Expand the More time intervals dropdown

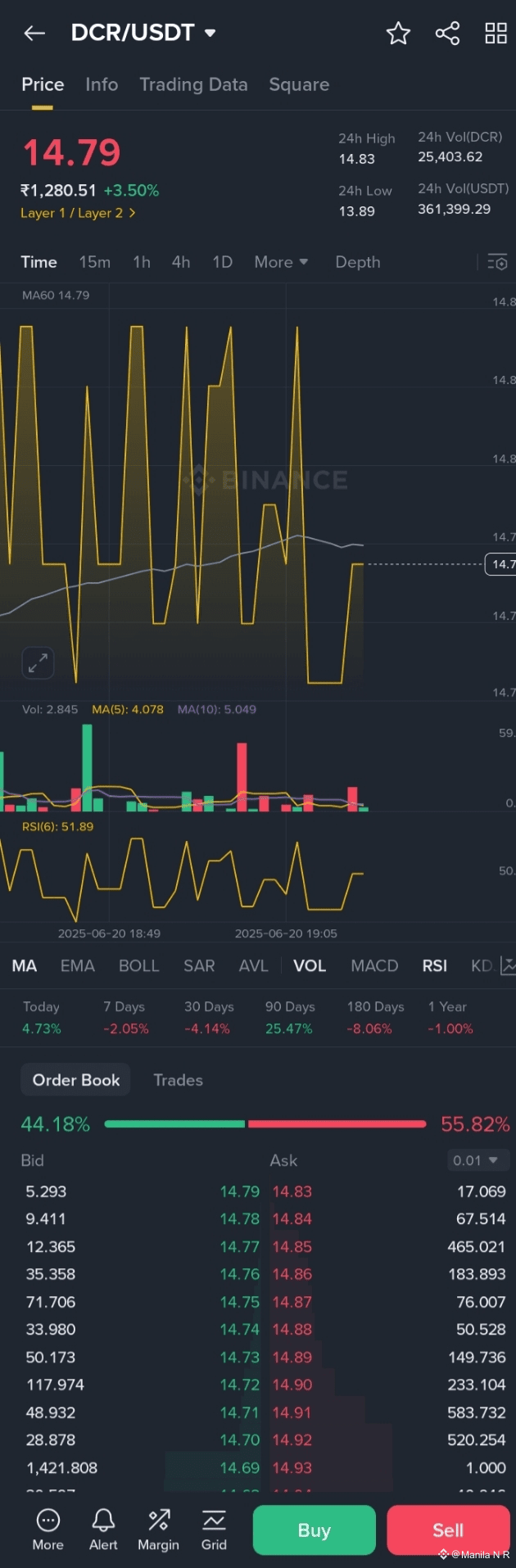pos(281,262)
